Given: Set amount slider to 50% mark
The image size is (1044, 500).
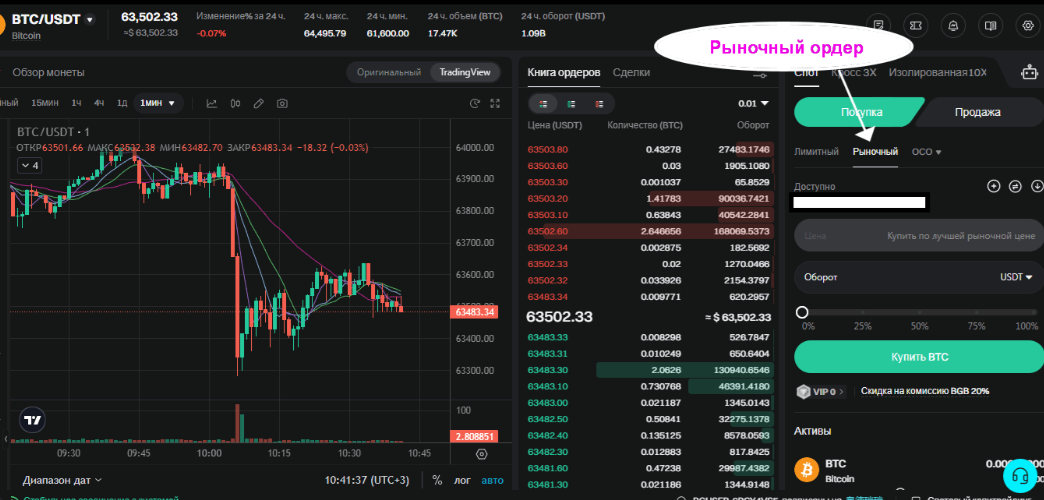Looking at the screenshot, I should [919, 312].
